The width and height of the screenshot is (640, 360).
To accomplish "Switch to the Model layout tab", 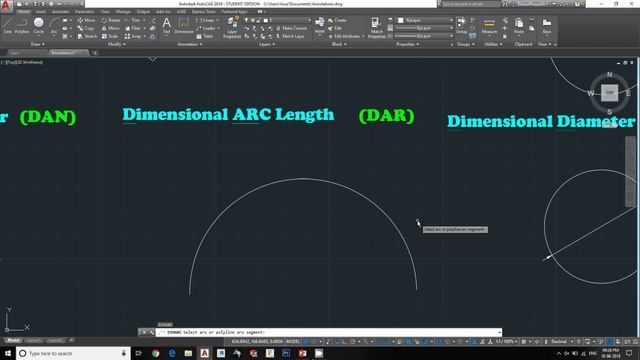I will click(13, 340).
